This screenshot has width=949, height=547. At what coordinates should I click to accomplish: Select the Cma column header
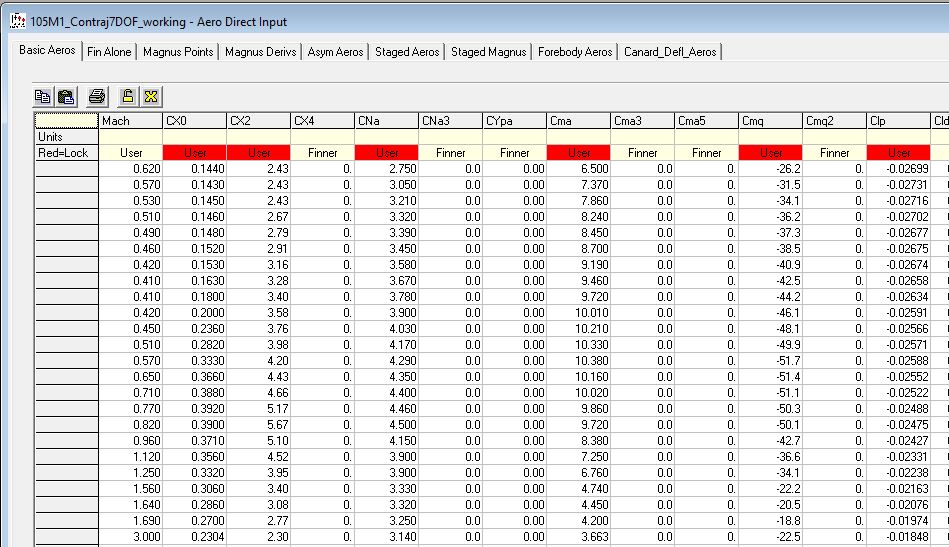click(579, 121)
